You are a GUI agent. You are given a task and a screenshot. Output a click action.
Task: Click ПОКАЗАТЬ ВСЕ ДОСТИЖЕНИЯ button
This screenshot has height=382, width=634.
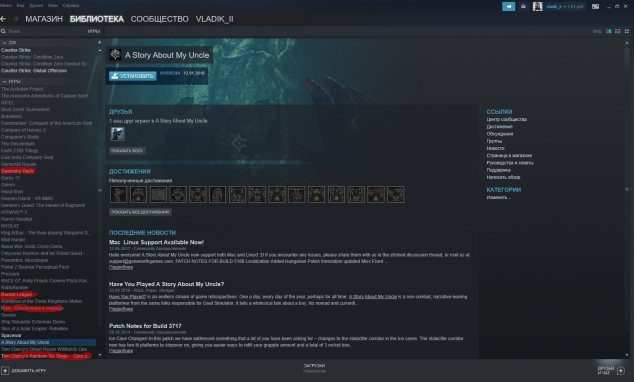[x=140, y=212]
